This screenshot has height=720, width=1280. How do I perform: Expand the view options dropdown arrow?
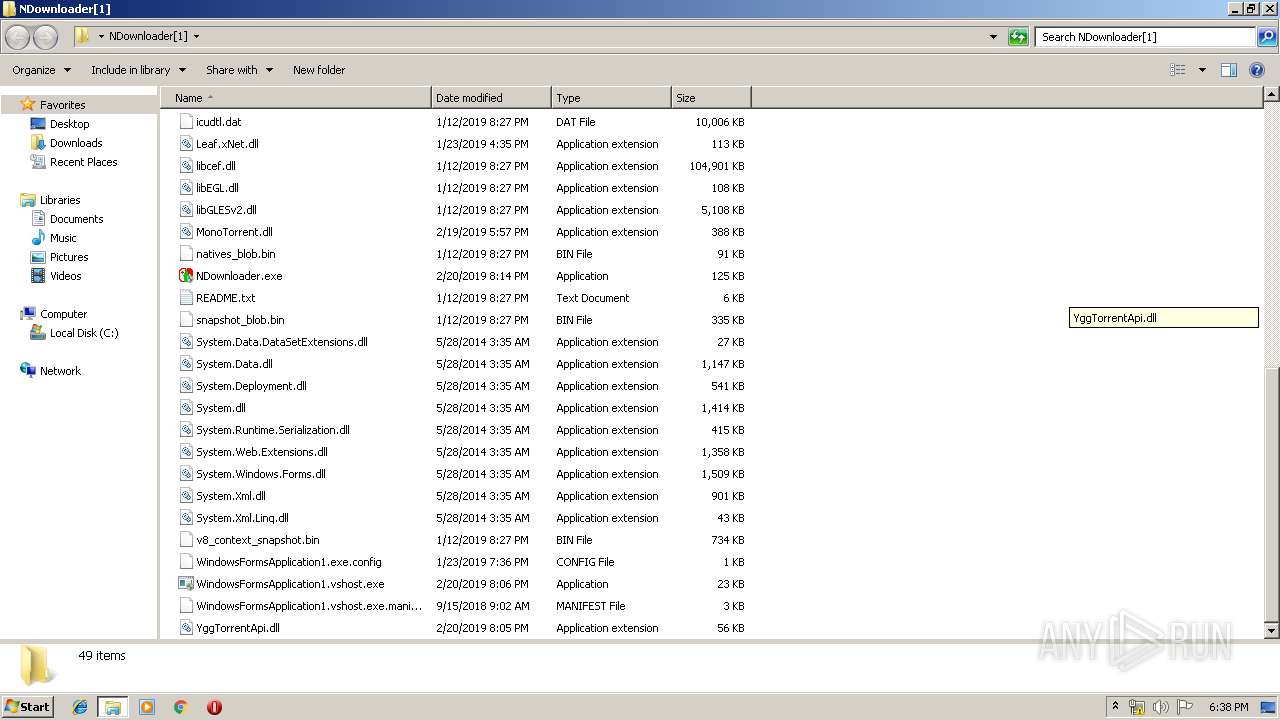(x=1202, y=70)
